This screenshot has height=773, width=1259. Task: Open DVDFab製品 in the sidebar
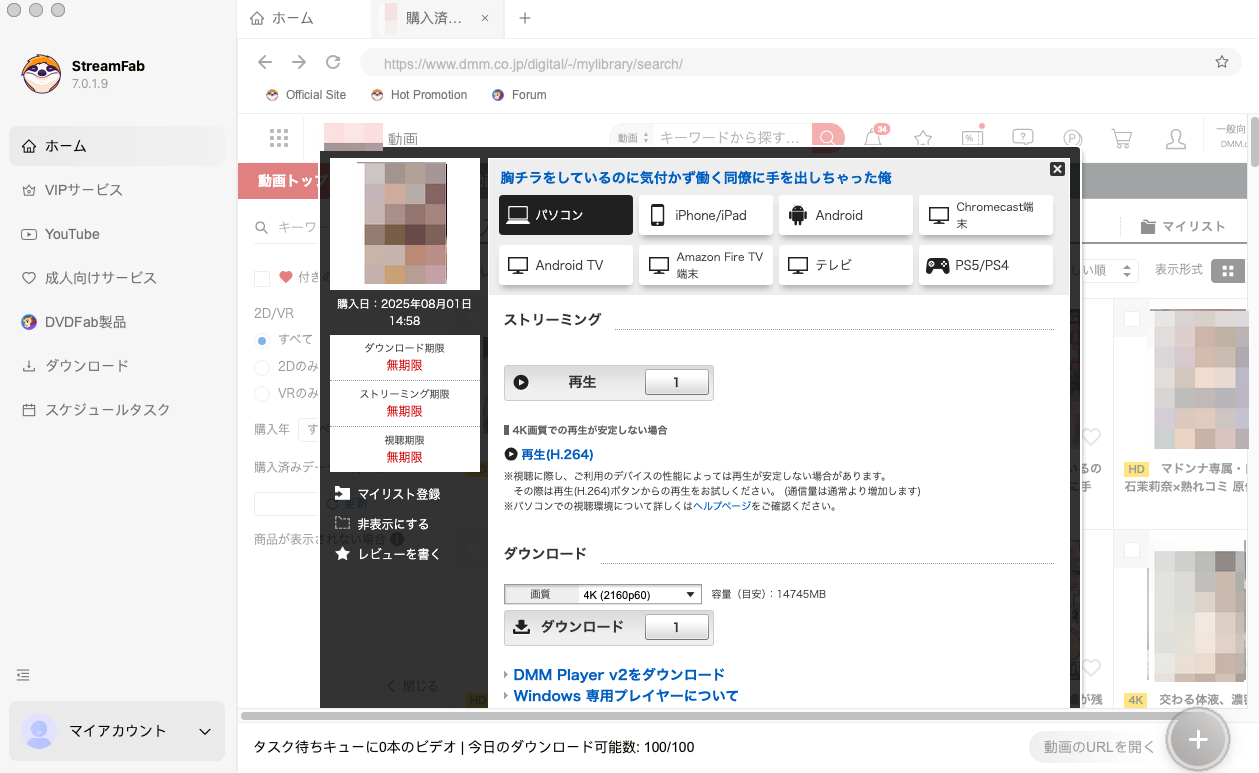(118, 322)
